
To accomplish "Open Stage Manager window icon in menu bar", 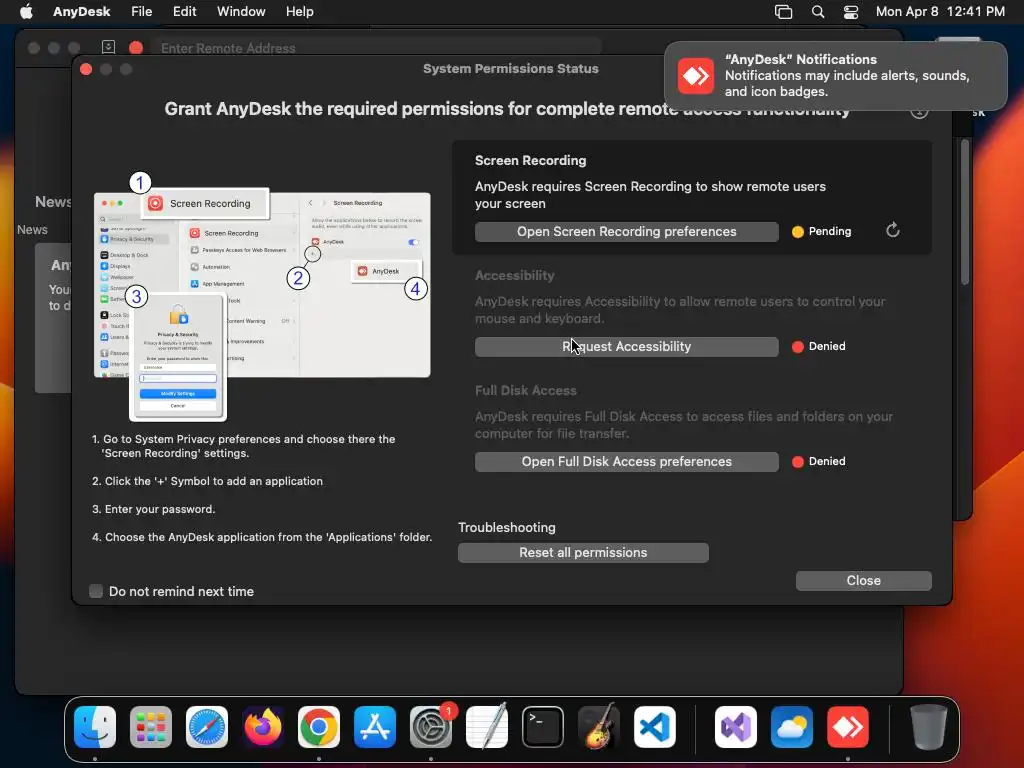I will pos(783,12).
